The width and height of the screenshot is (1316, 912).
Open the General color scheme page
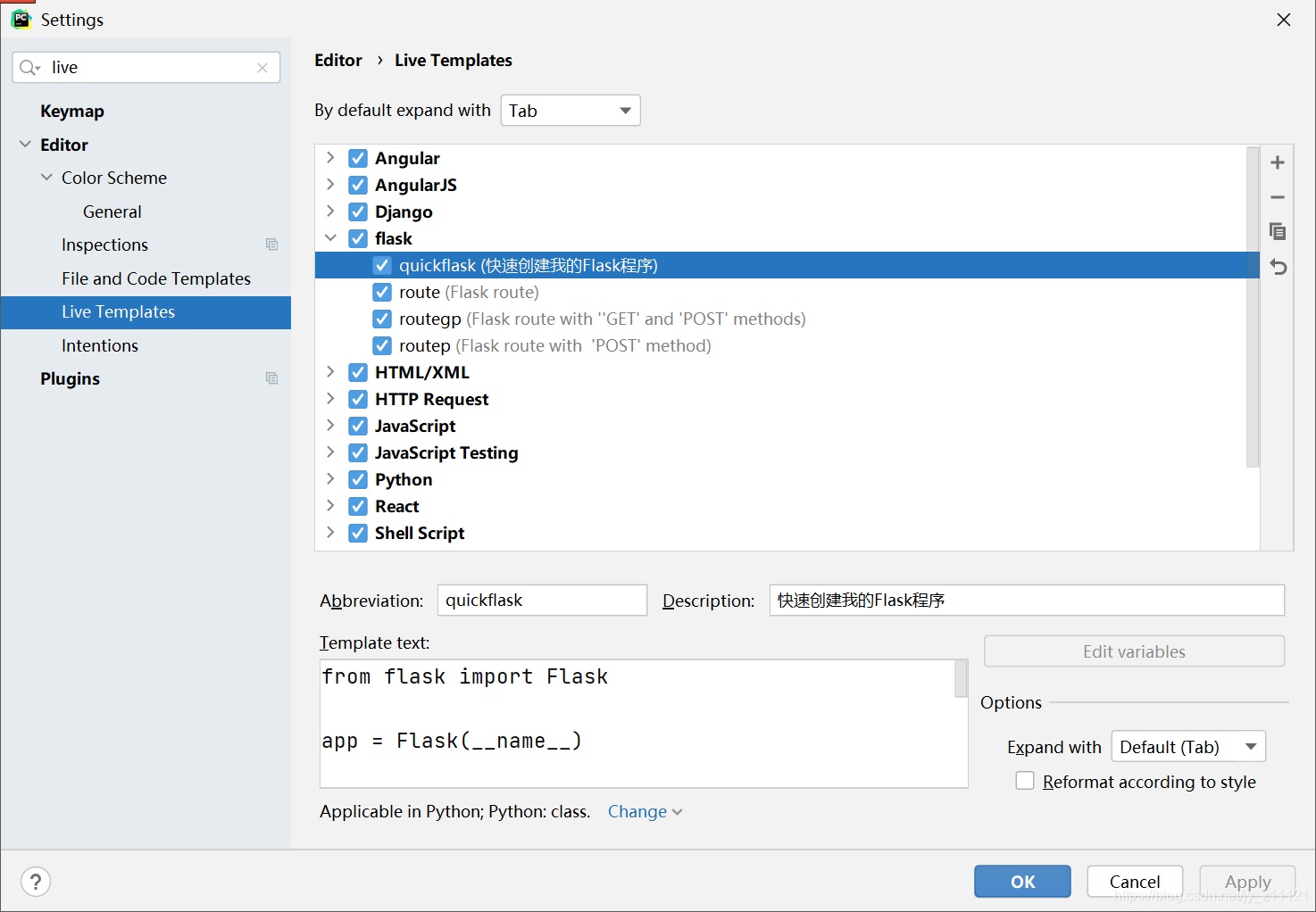[x=112, y=211]
